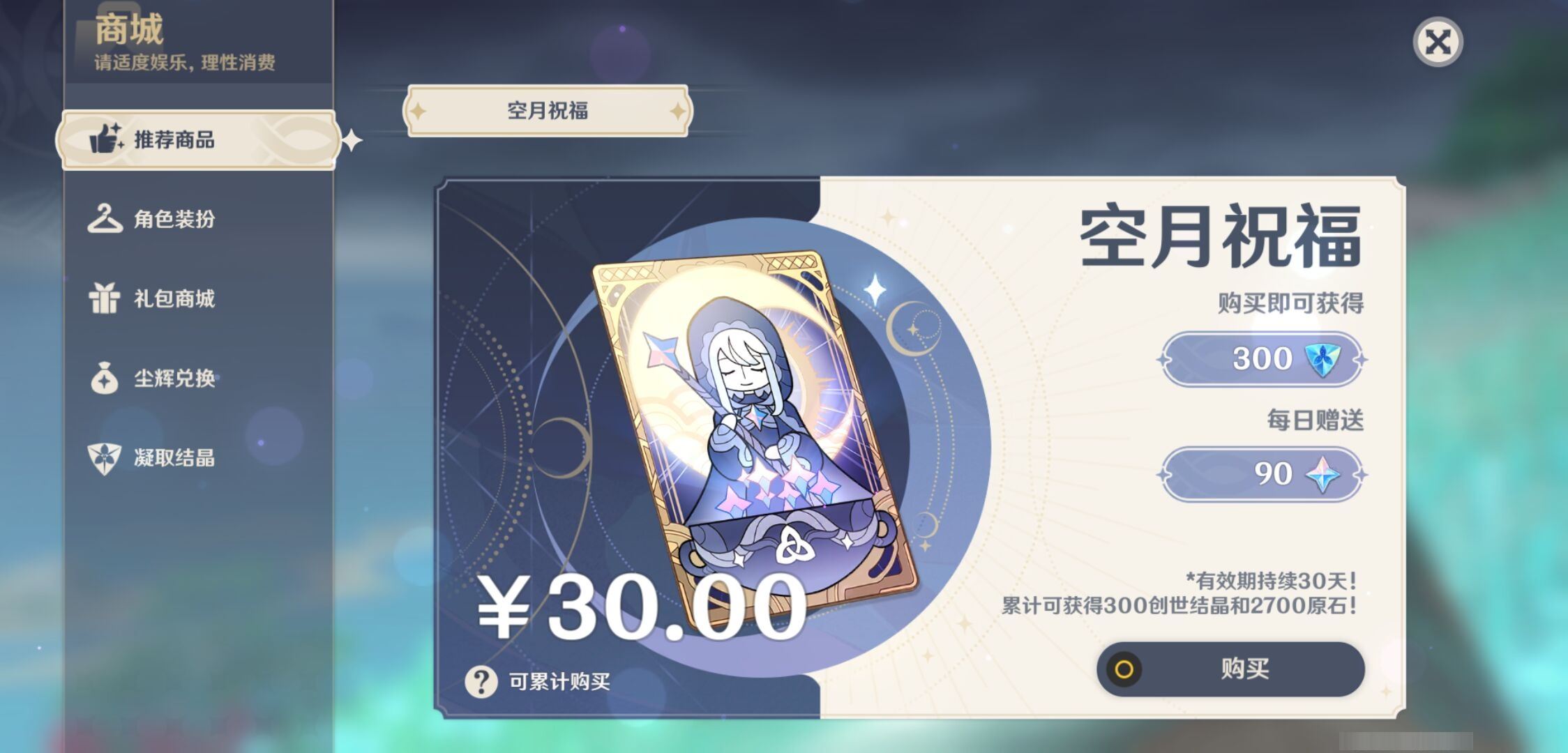The width and height of the screenshot is (1568, 753).
Task: Click the hanger icon for 角色装扮
Action: coord(105,219)
